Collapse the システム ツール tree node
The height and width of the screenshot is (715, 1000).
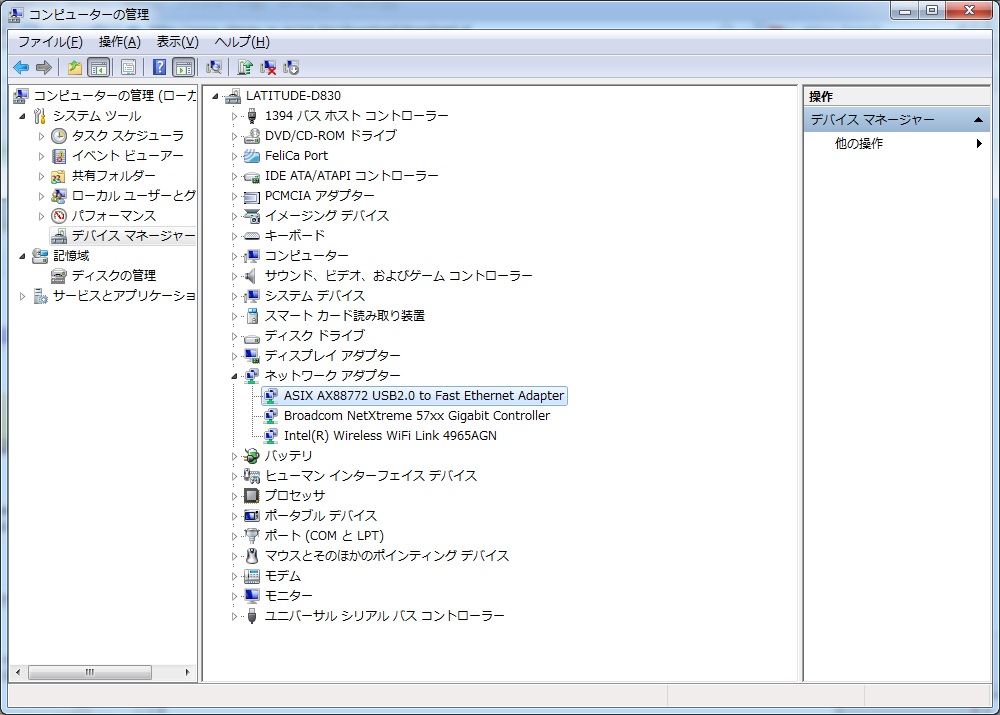tap(23, 116)
